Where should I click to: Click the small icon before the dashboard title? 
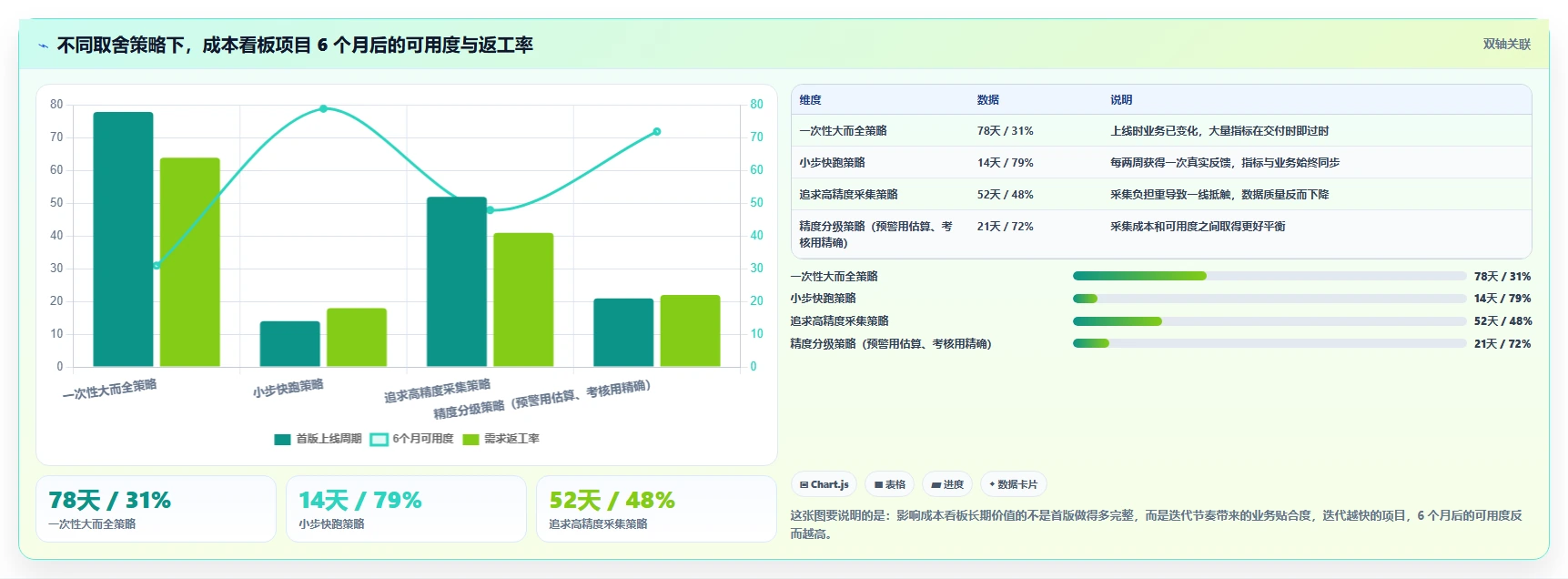click(43, 46)
